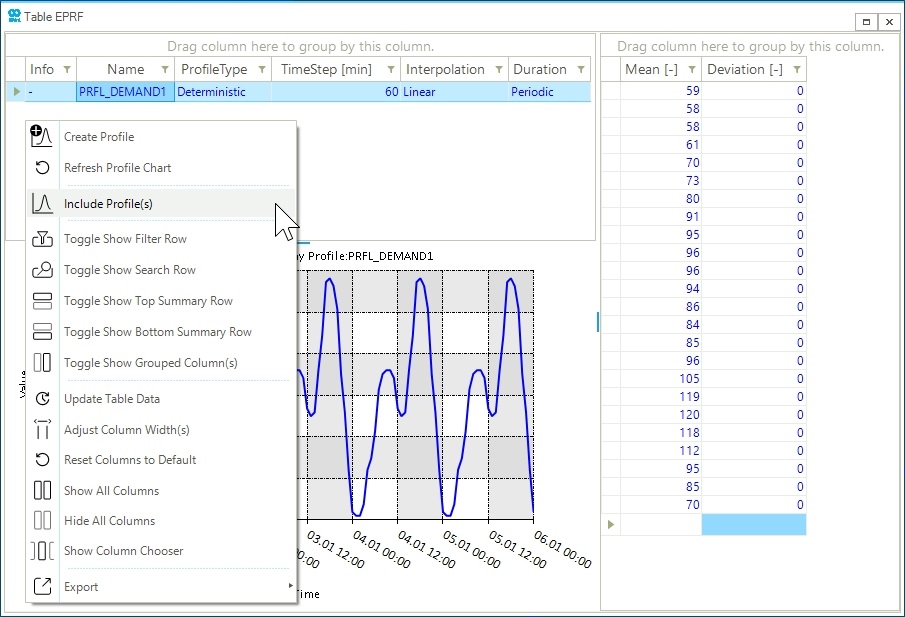Click the Show All Columns icon
Viewport: 905px width, 617px height.
(x=42, y=491)
